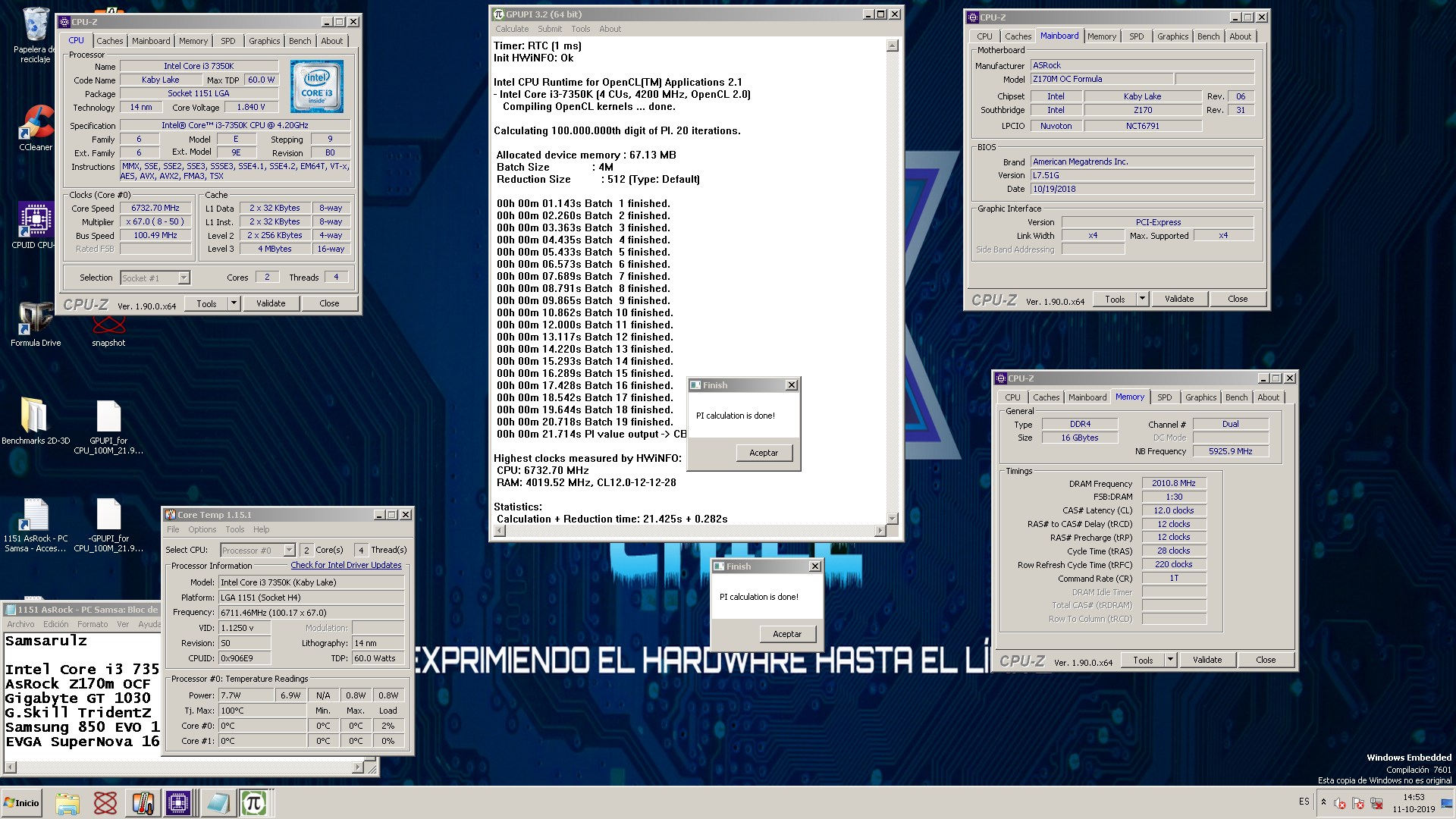Click the DRAM Frequency 2010.8 MHz value
The width and height of the screenshot is (1456, 819).
[x=1173, y=483]
